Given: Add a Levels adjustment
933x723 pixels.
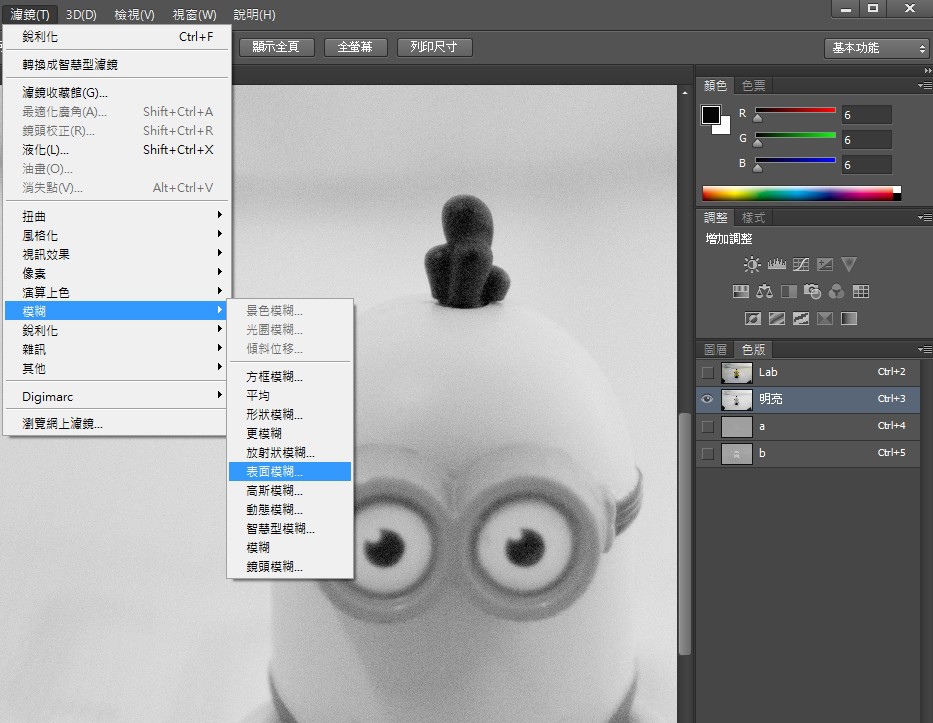Looking at the screenshot, I should 777,264.
